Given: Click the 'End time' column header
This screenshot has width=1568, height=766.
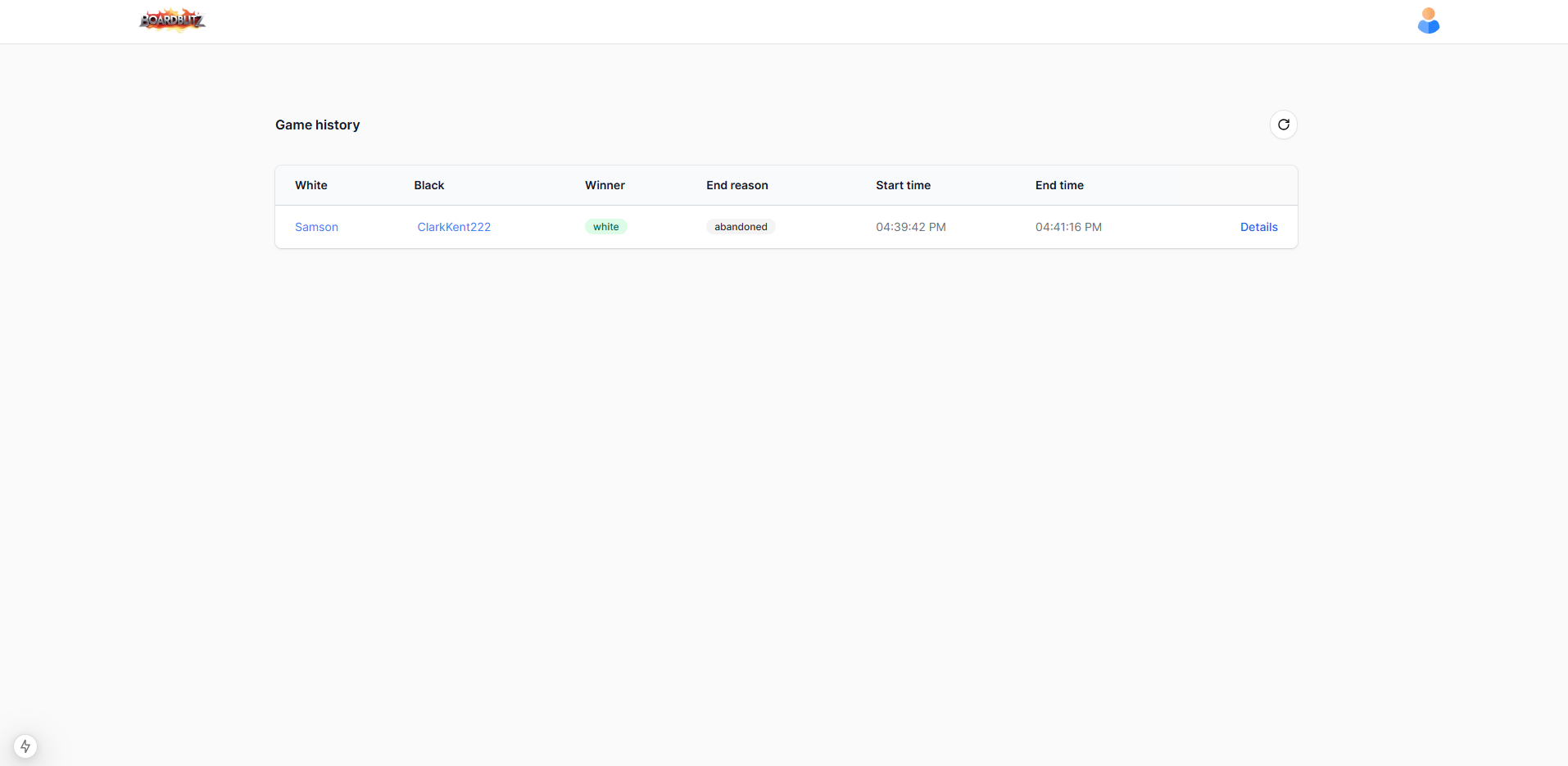Looking at the screenshot, I should click(x=1059, y=185).
